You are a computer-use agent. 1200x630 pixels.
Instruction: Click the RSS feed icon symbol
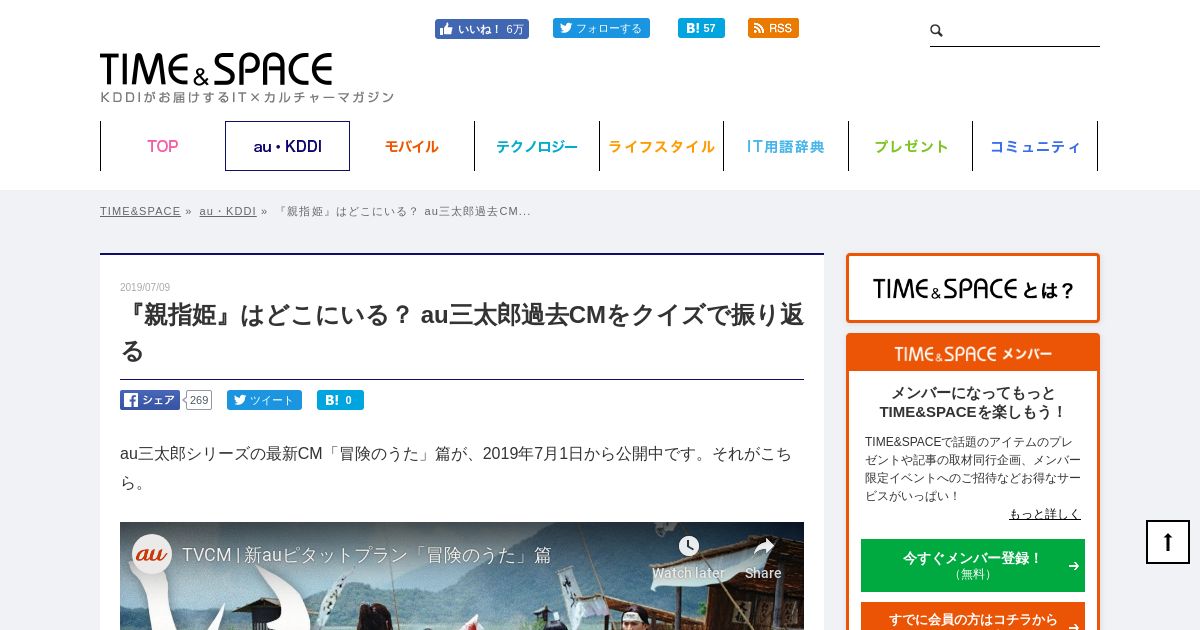[x=759, y=28]
